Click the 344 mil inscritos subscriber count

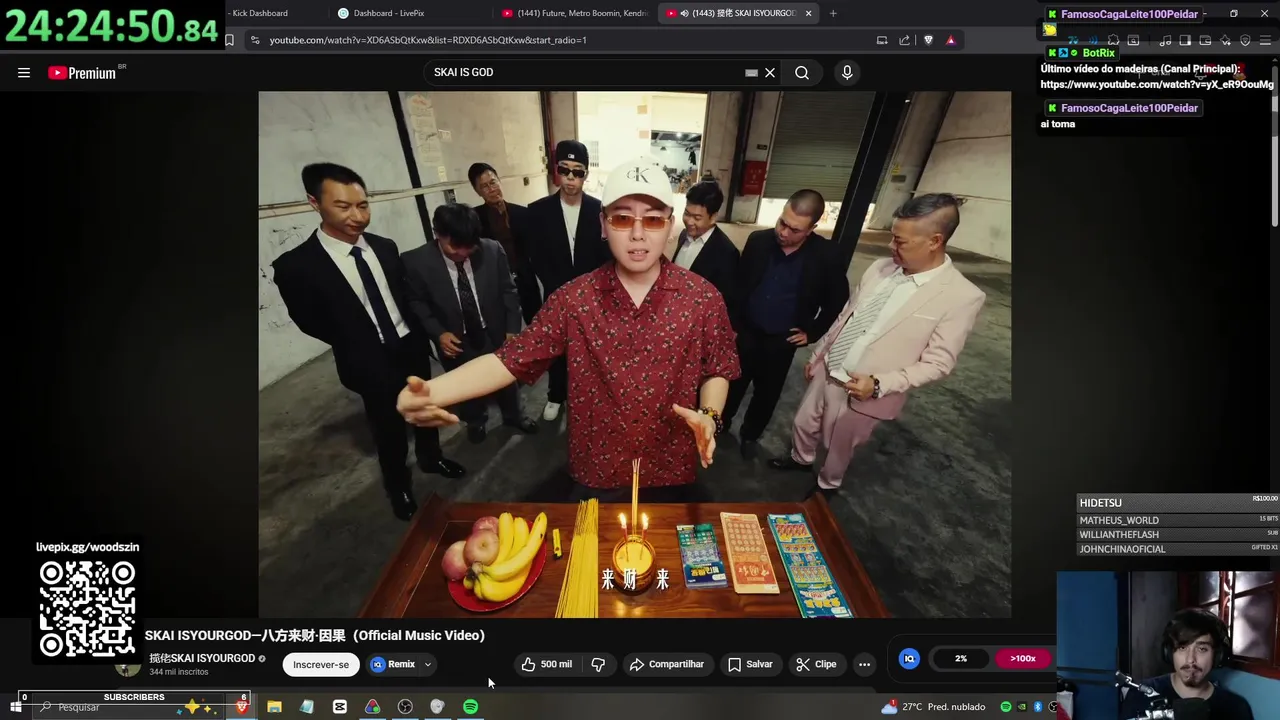(x=179, y=672)
